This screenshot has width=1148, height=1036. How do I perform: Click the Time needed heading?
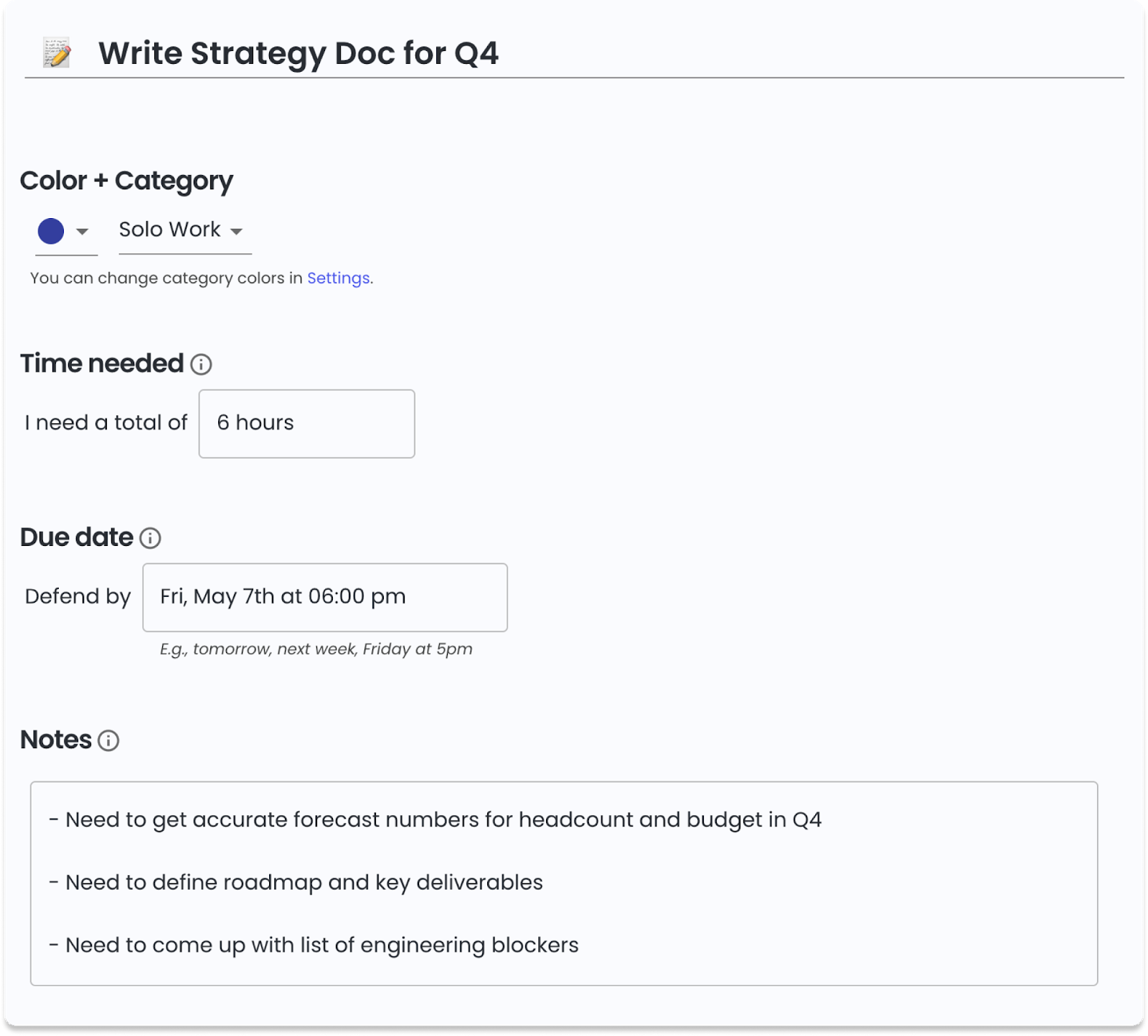(x=102, y=364)
